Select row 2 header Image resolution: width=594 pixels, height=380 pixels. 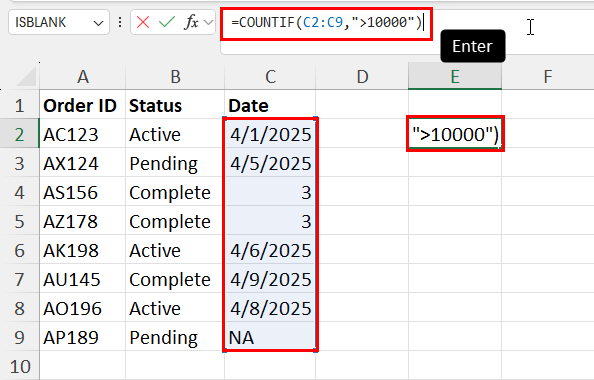point(20,134)
